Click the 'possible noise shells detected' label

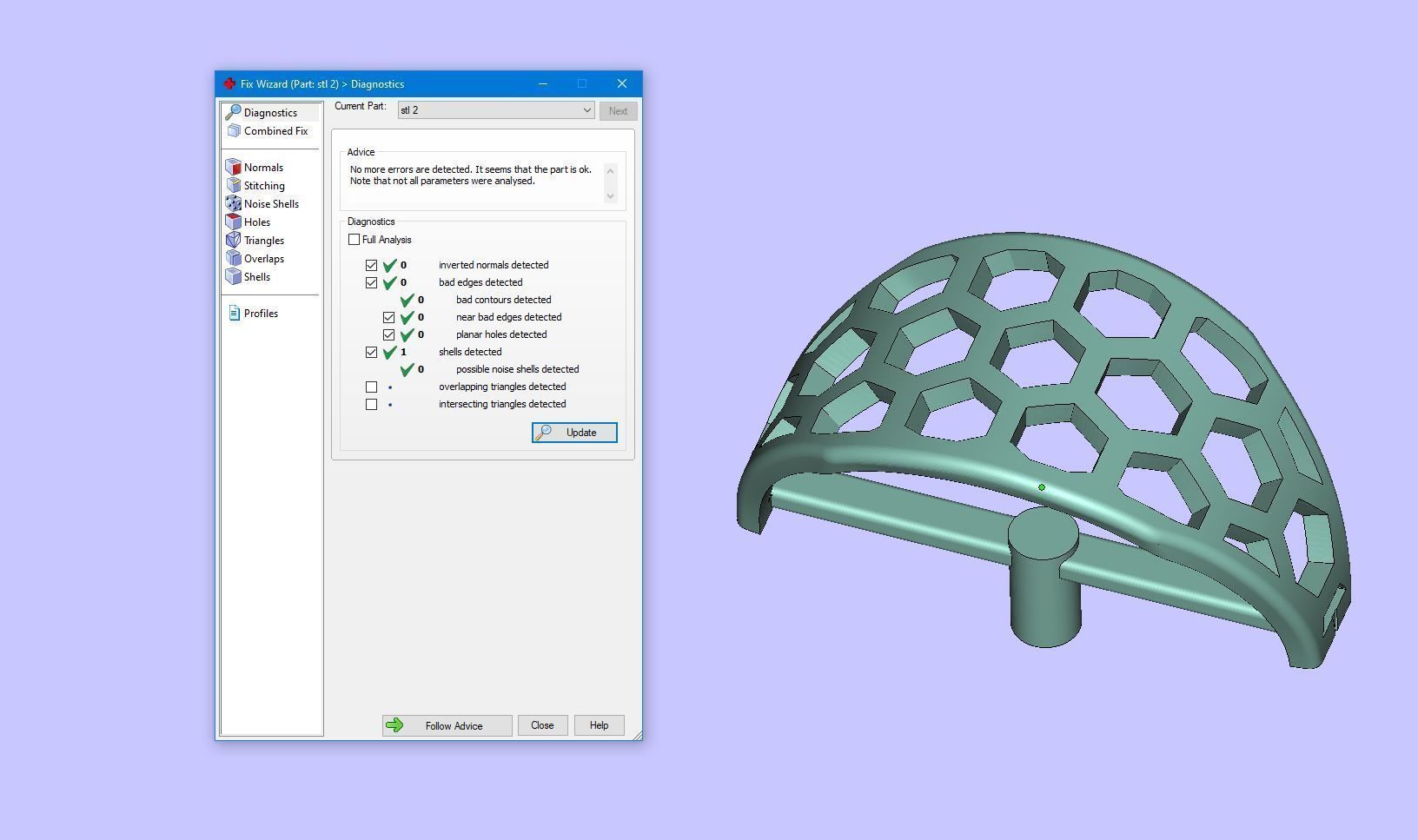[518, 369]
